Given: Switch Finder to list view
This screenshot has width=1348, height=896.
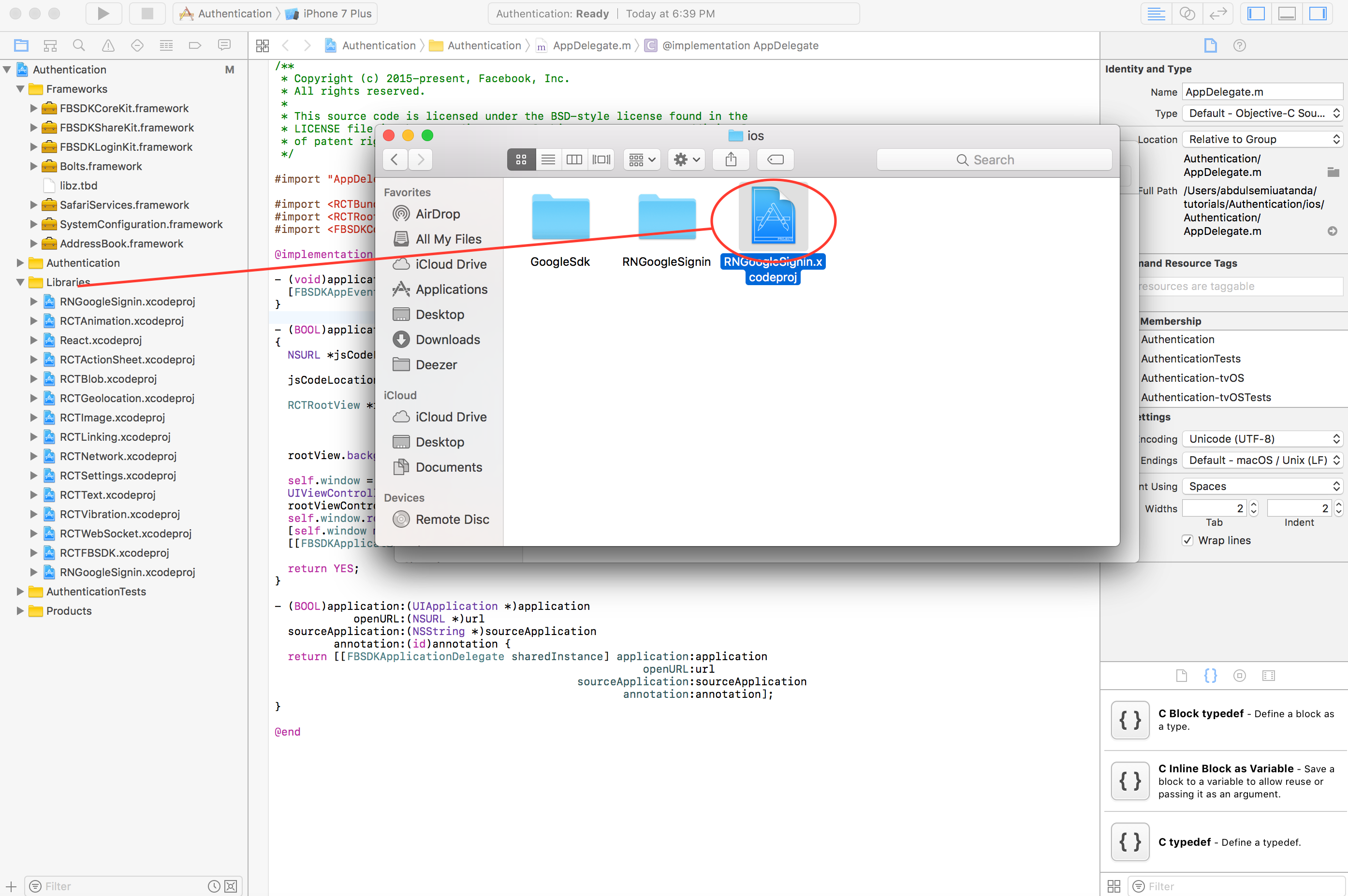Looking at the screenshot, I should pyautogui.click(x=548, y=159).
